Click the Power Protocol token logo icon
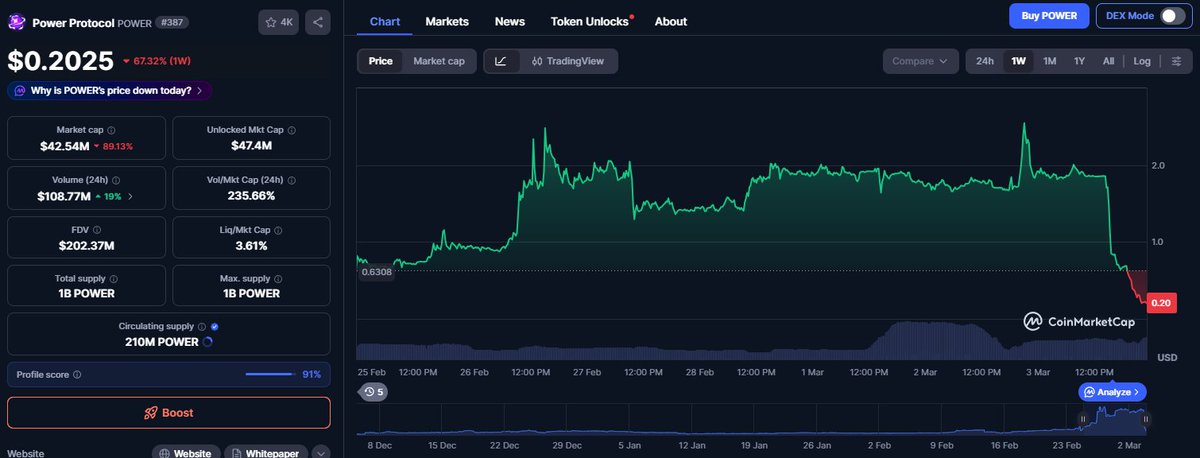Viewport: 1200px width, 458px height. coord(18,21)
